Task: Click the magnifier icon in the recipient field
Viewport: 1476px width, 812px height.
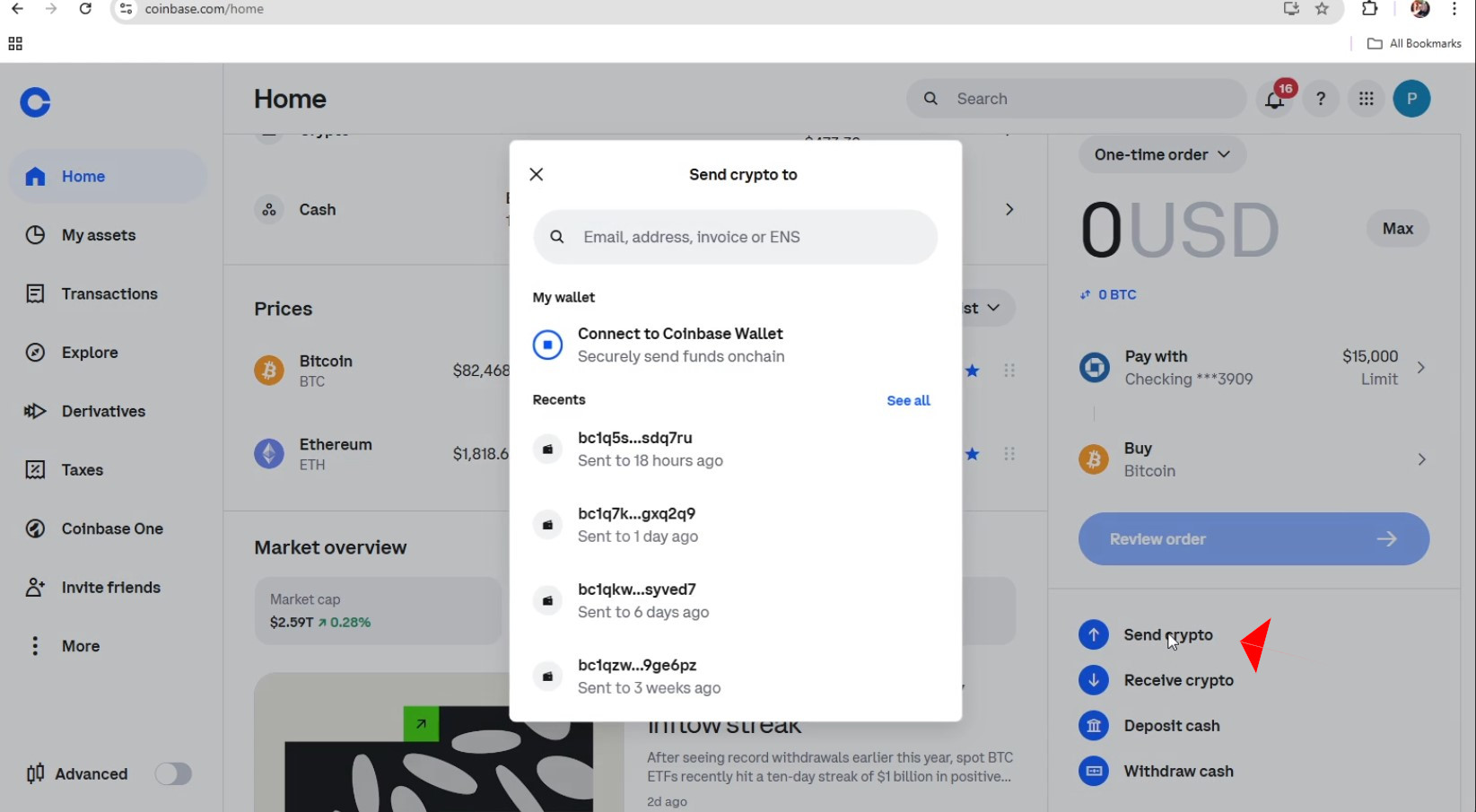Action: coord(557,237)
